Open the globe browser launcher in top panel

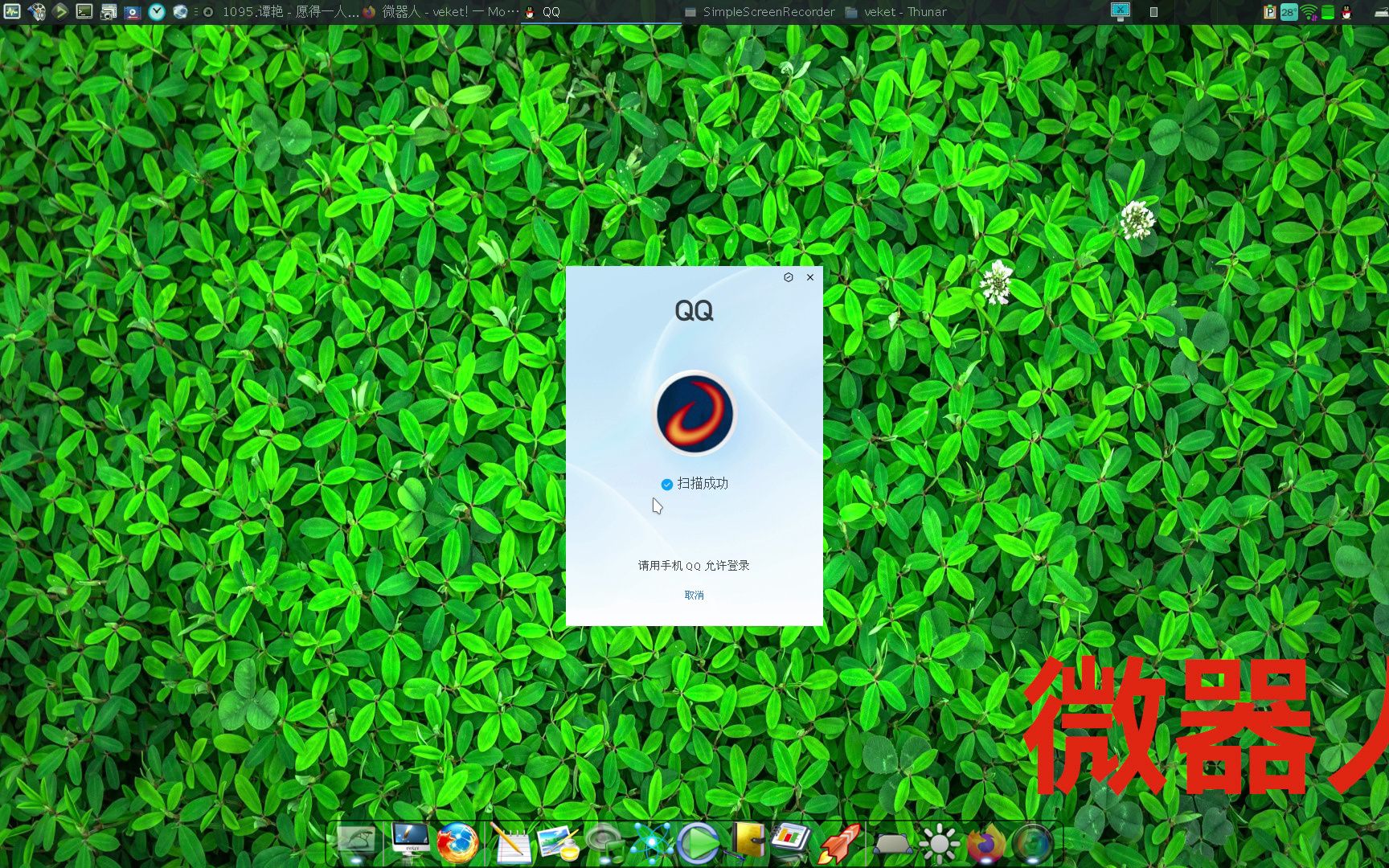(181, 11)
